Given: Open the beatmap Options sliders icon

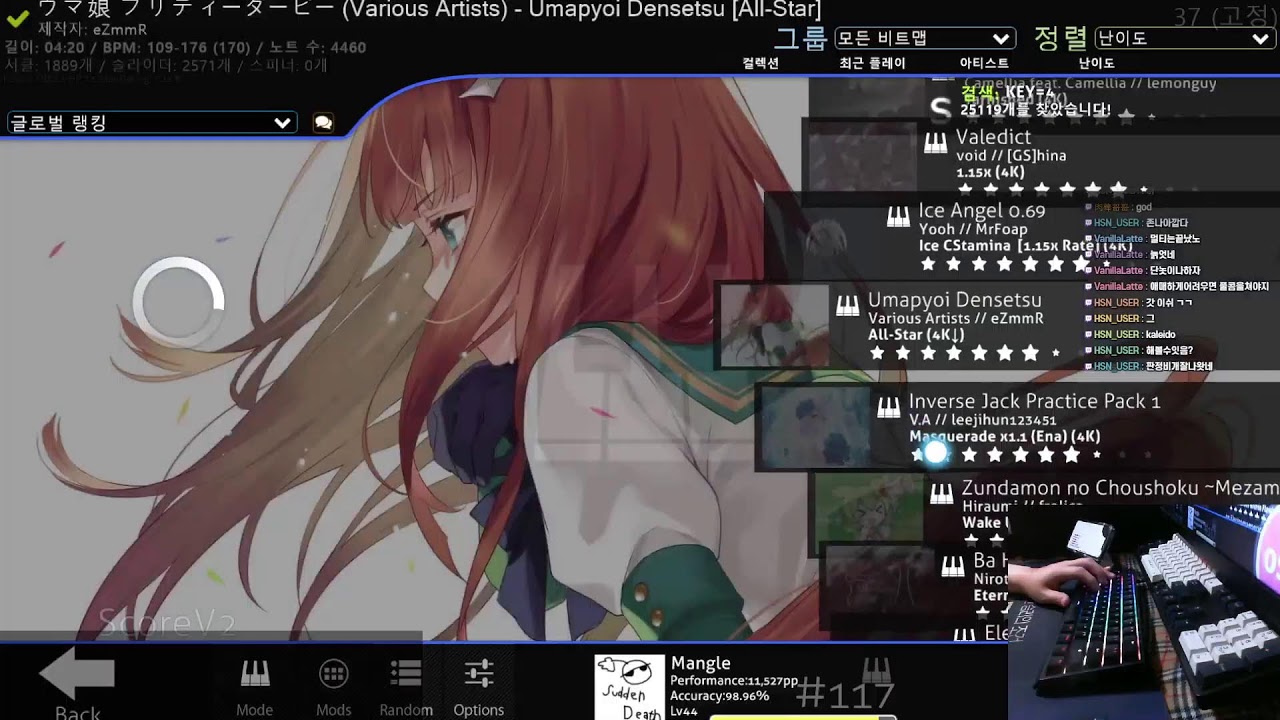Looking at the screenshot, I should tap(479, 674).
